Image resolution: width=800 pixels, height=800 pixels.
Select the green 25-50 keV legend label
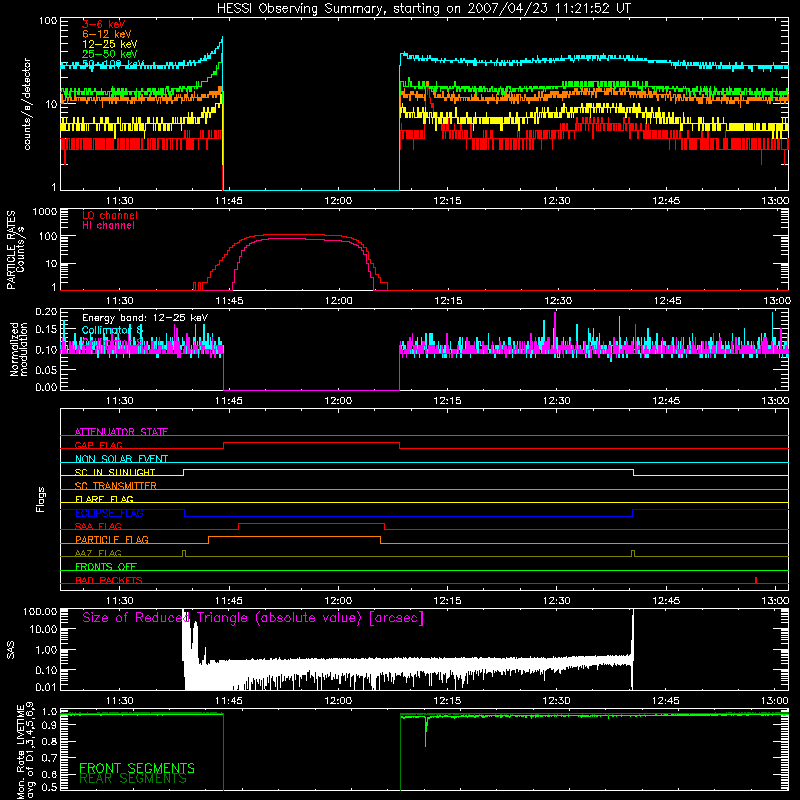[110, 54]
